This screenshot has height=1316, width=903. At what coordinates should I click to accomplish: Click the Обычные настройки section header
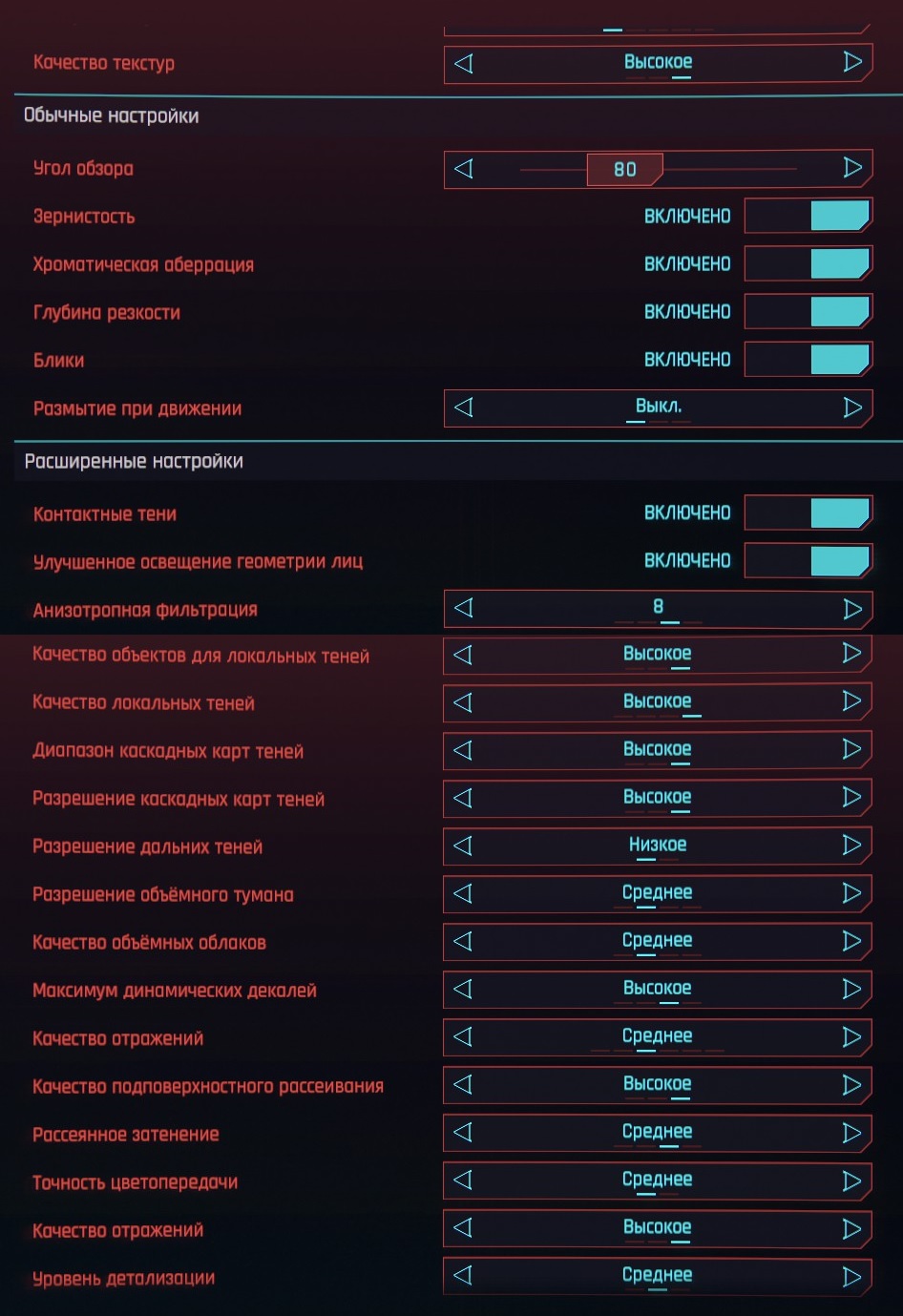point(112,116)
